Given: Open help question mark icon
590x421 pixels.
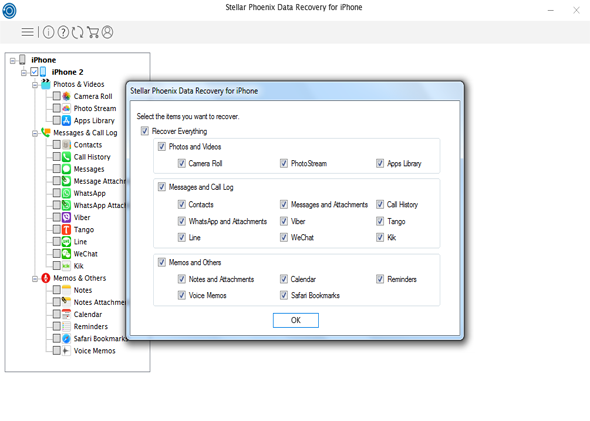Looking at the screenshot, I should pos(63,32).
